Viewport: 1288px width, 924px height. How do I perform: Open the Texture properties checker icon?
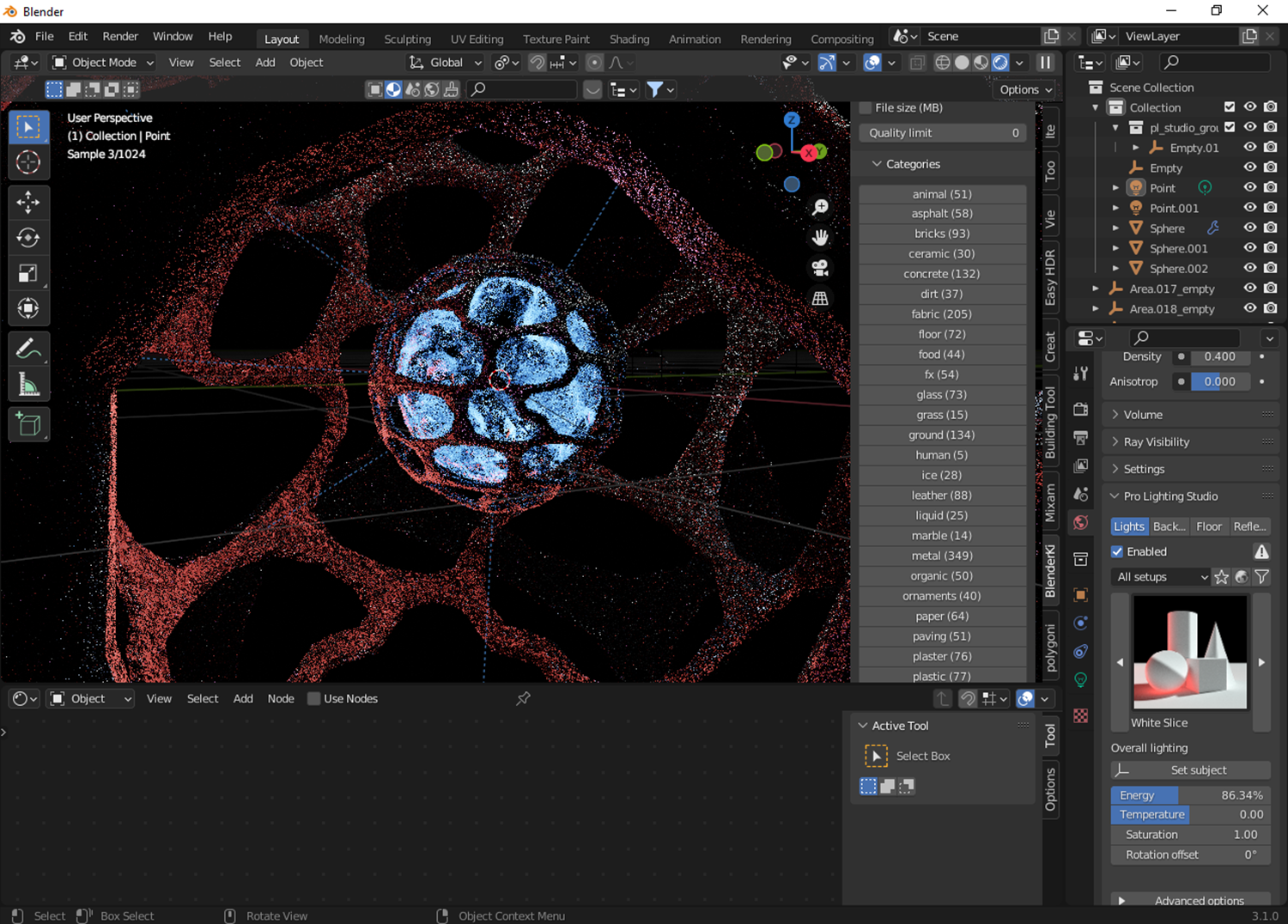point(1081,715)
